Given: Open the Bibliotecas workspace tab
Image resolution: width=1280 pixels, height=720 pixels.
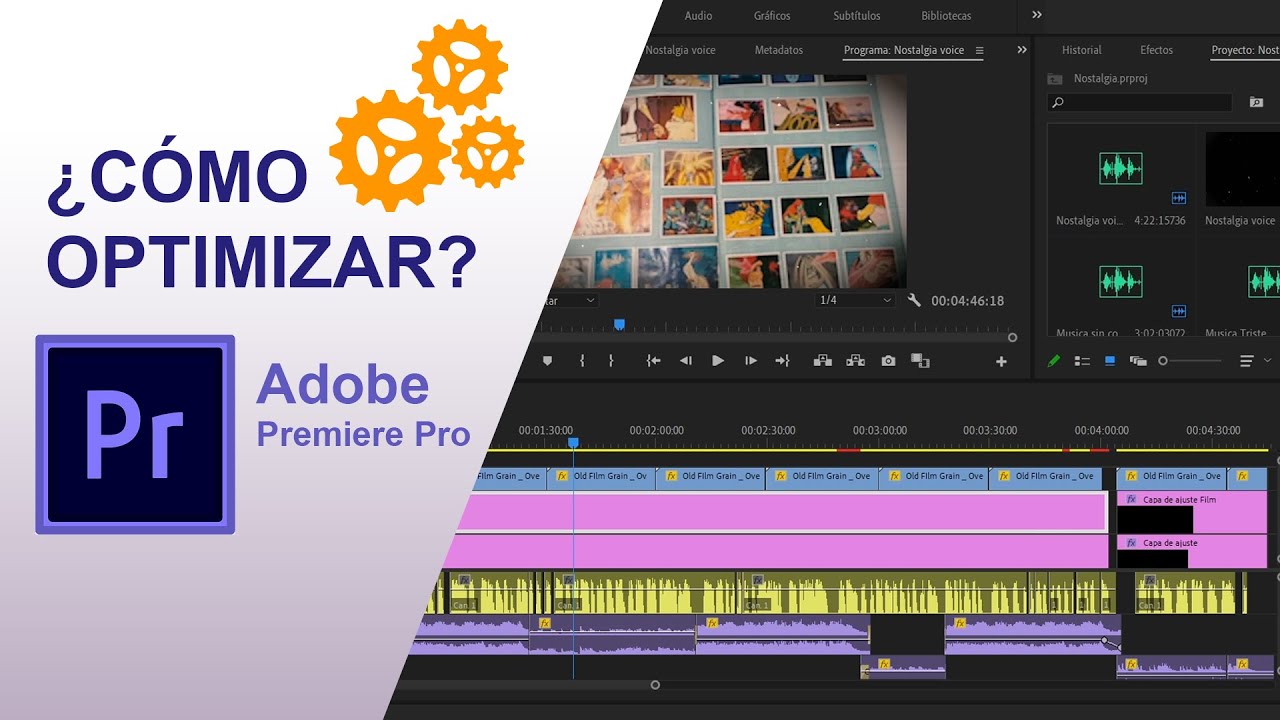Looking at the screenshot, I should (946, 16).
